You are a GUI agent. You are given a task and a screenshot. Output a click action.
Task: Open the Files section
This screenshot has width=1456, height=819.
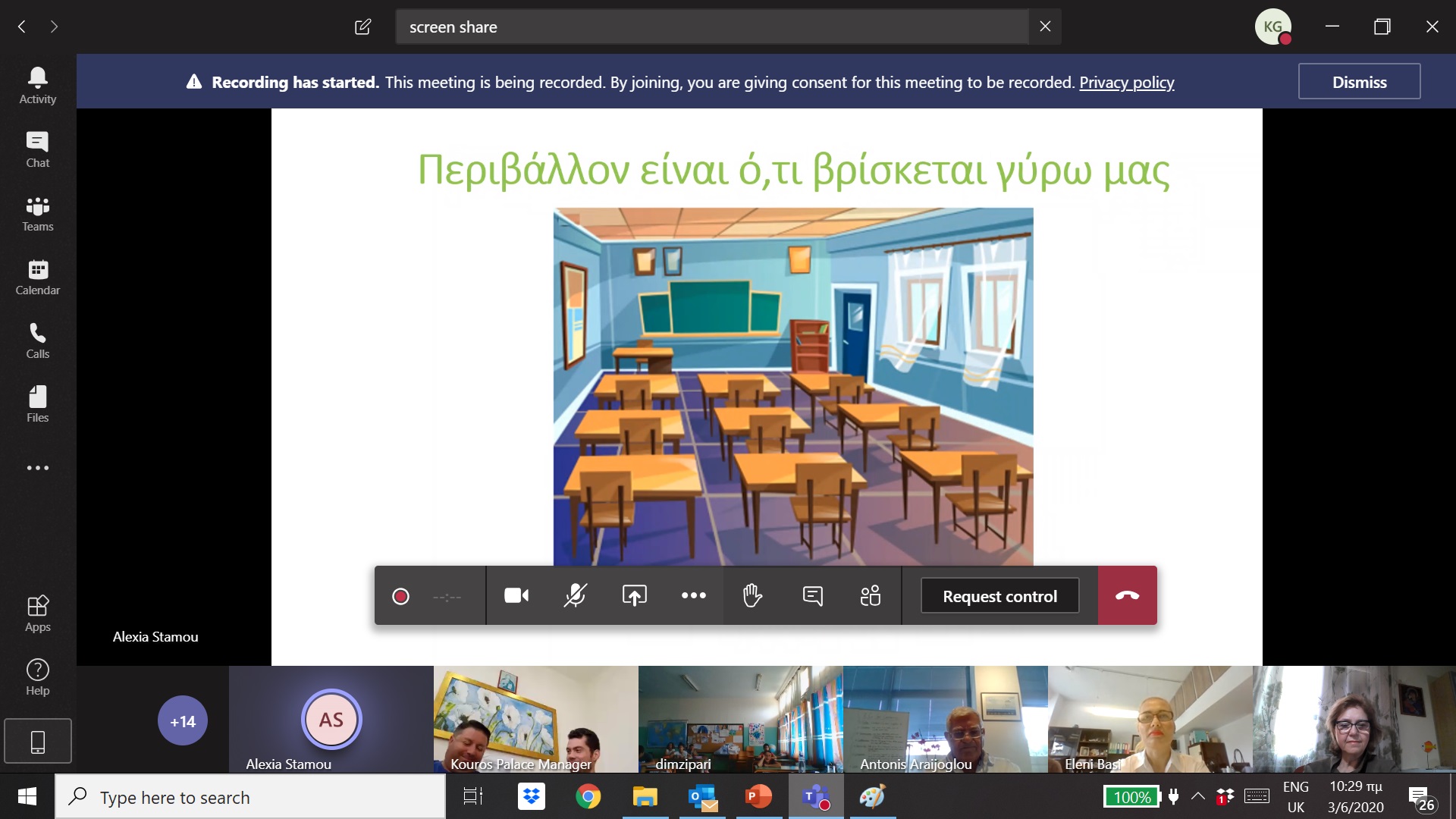pos(37,404)
